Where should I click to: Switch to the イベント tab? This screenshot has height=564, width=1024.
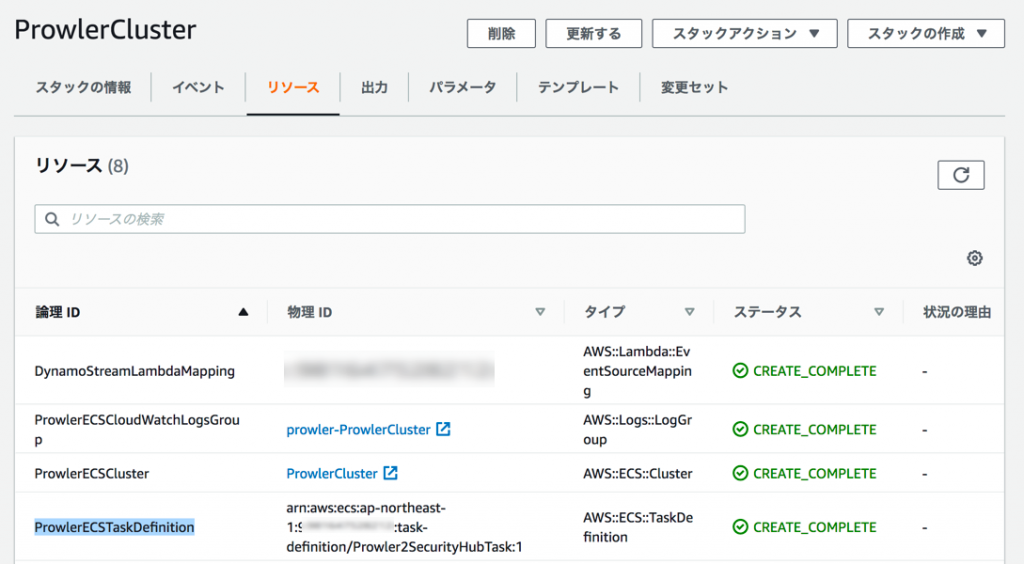(199, 87)
